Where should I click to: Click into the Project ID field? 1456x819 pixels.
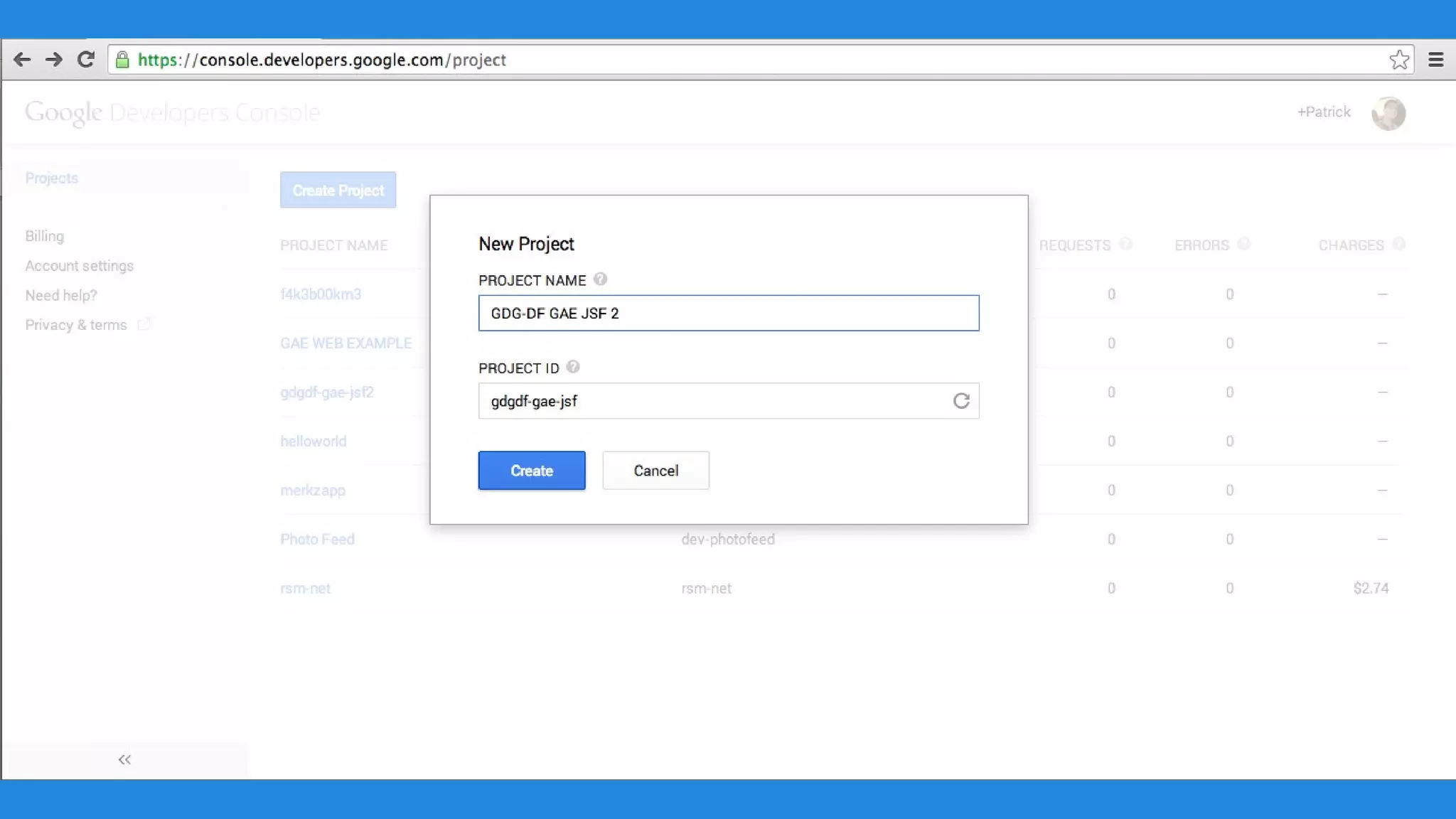coord(711,401)
